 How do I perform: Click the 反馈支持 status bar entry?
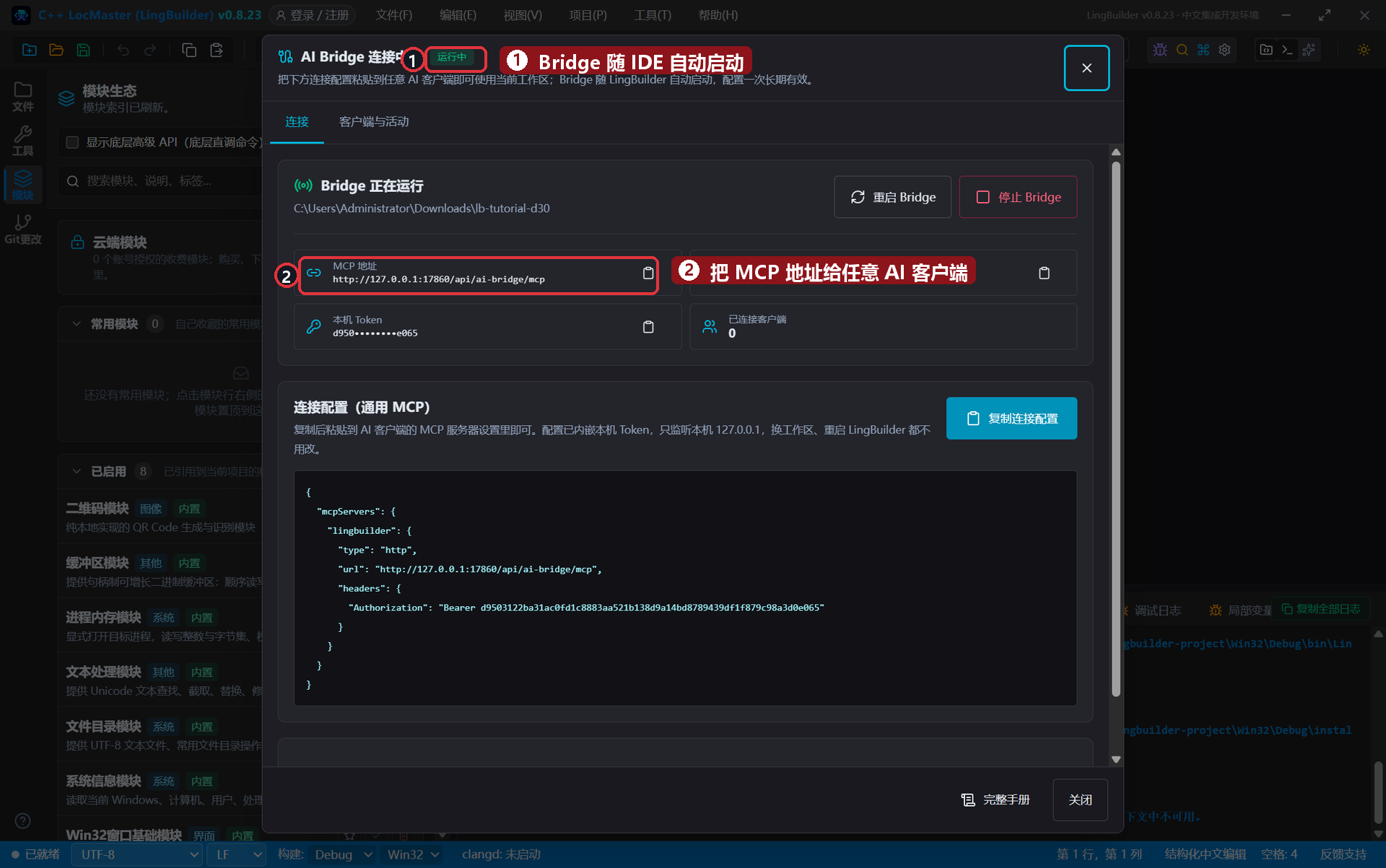[1343, 854]
